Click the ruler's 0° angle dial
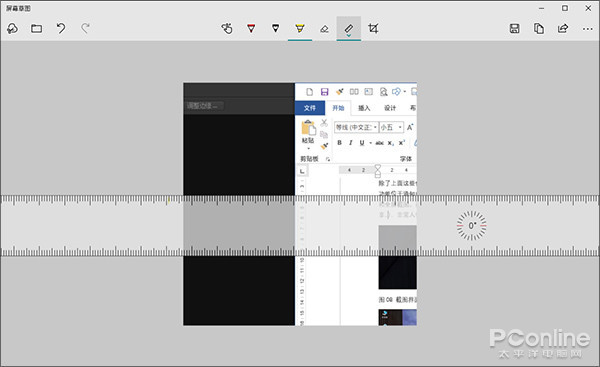The image size is (600, 367). 472,226
